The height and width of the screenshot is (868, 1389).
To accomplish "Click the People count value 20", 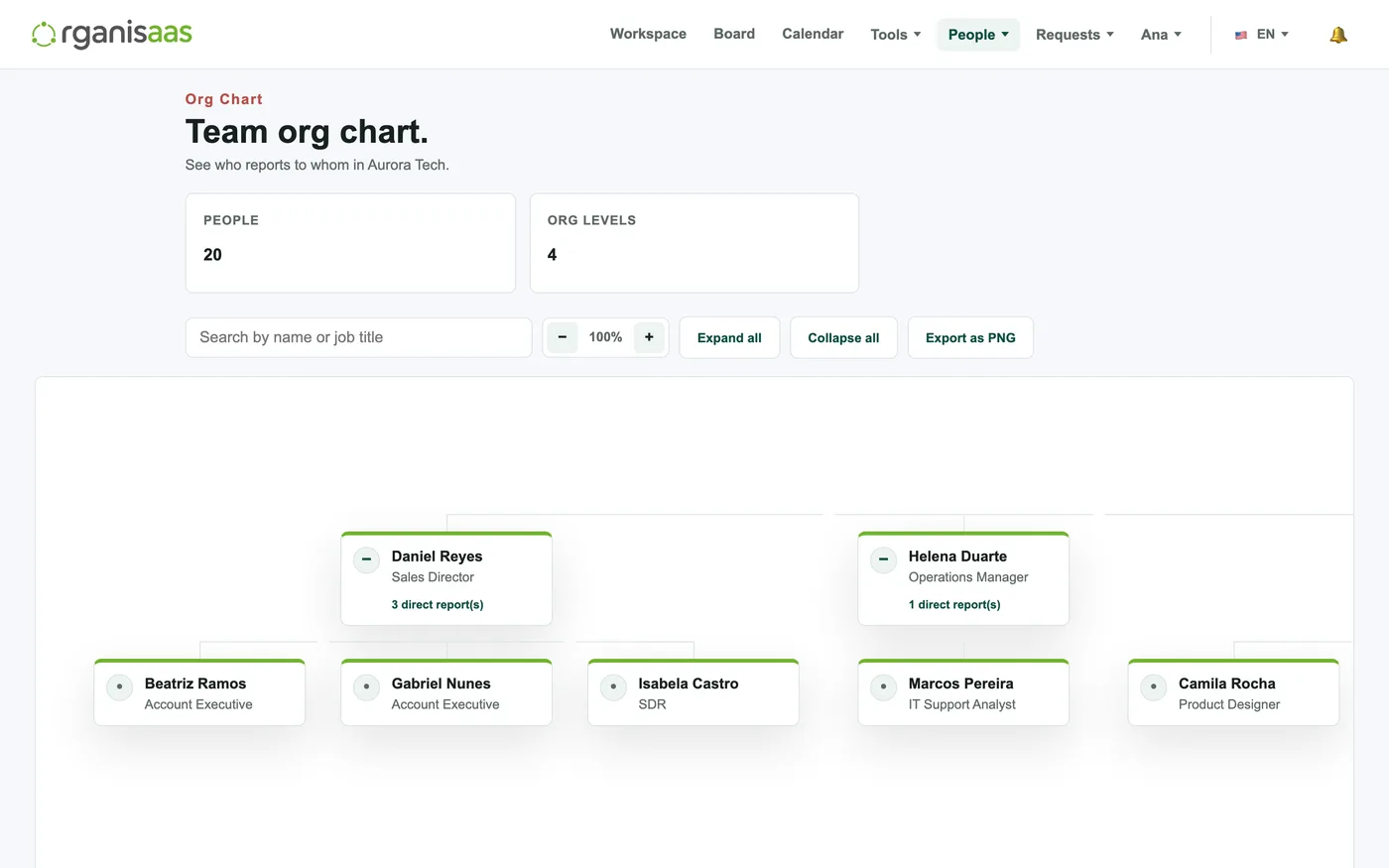I will pyautogui.click(x=212, y=255).
